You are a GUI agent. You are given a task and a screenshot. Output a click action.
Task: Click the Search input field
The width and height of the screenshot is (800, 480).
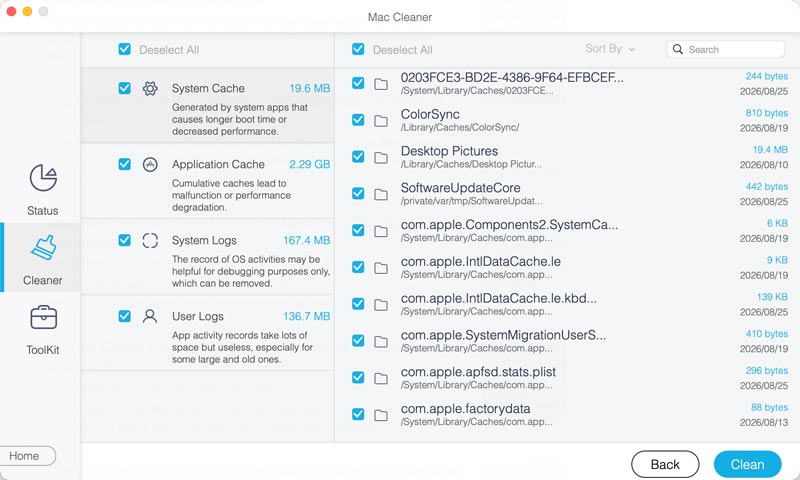[x=726, y=49]
